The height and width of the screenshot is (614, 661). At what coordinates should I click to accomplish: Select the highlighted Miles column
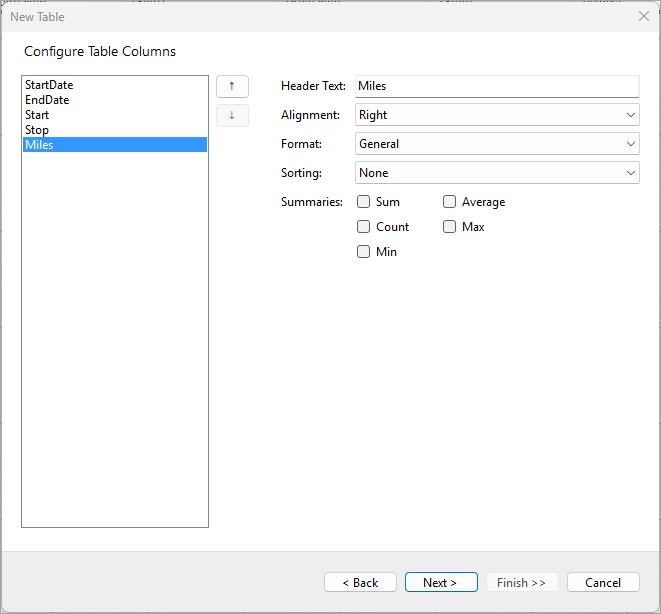(115, 145)
